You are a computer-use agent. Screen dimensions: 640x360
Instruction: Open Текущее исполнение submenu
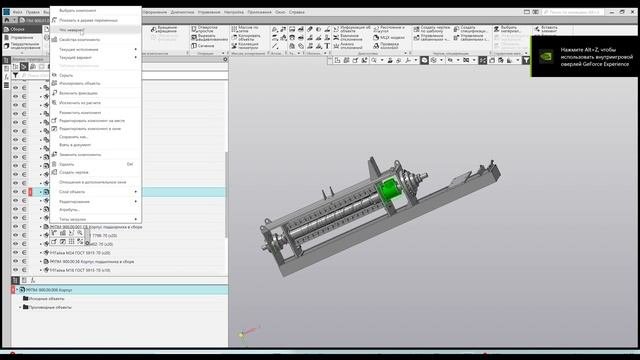coord(96,49)
